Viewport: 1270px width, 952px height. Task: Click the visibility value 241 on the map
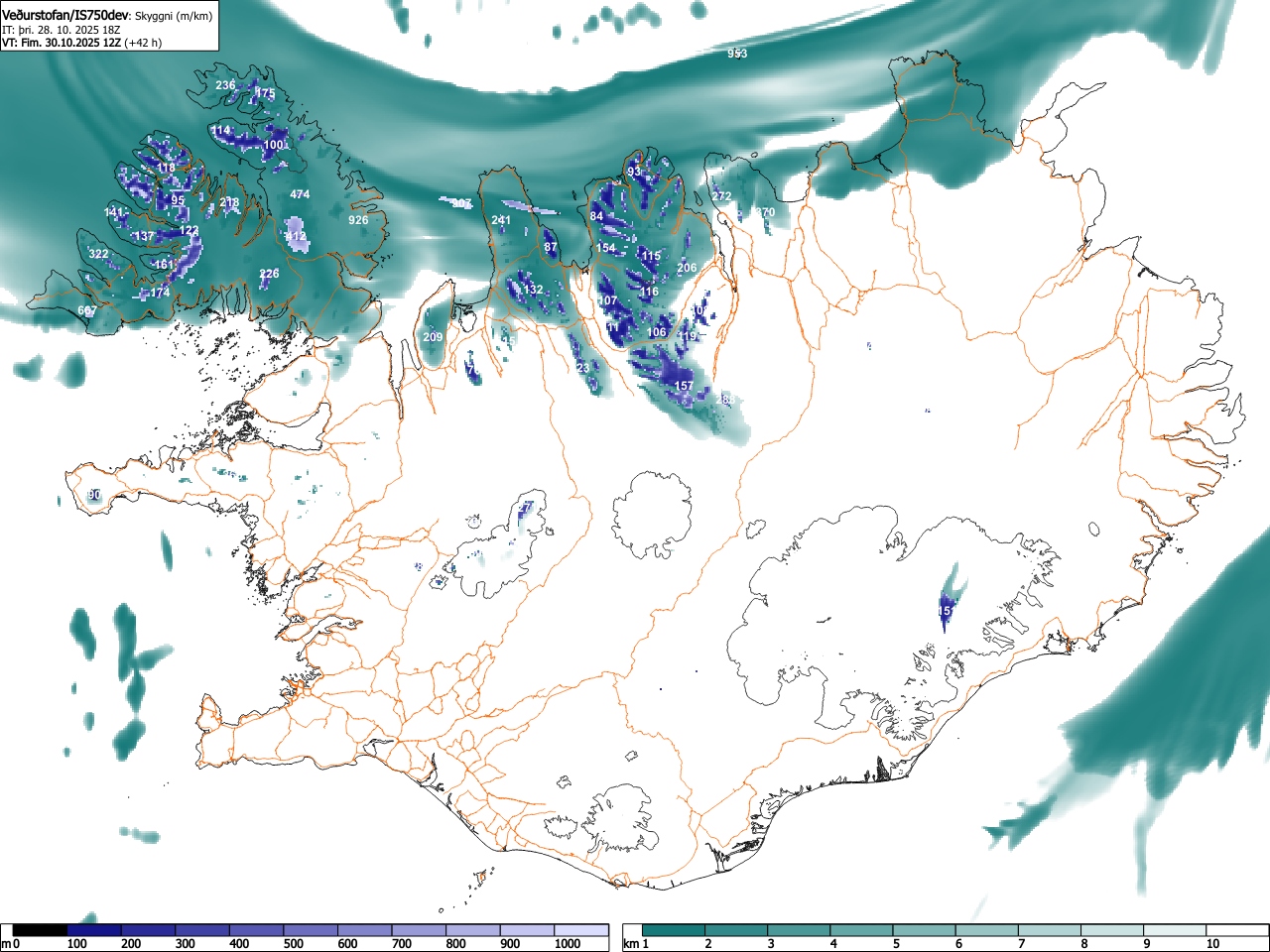(x=501, y=220)
